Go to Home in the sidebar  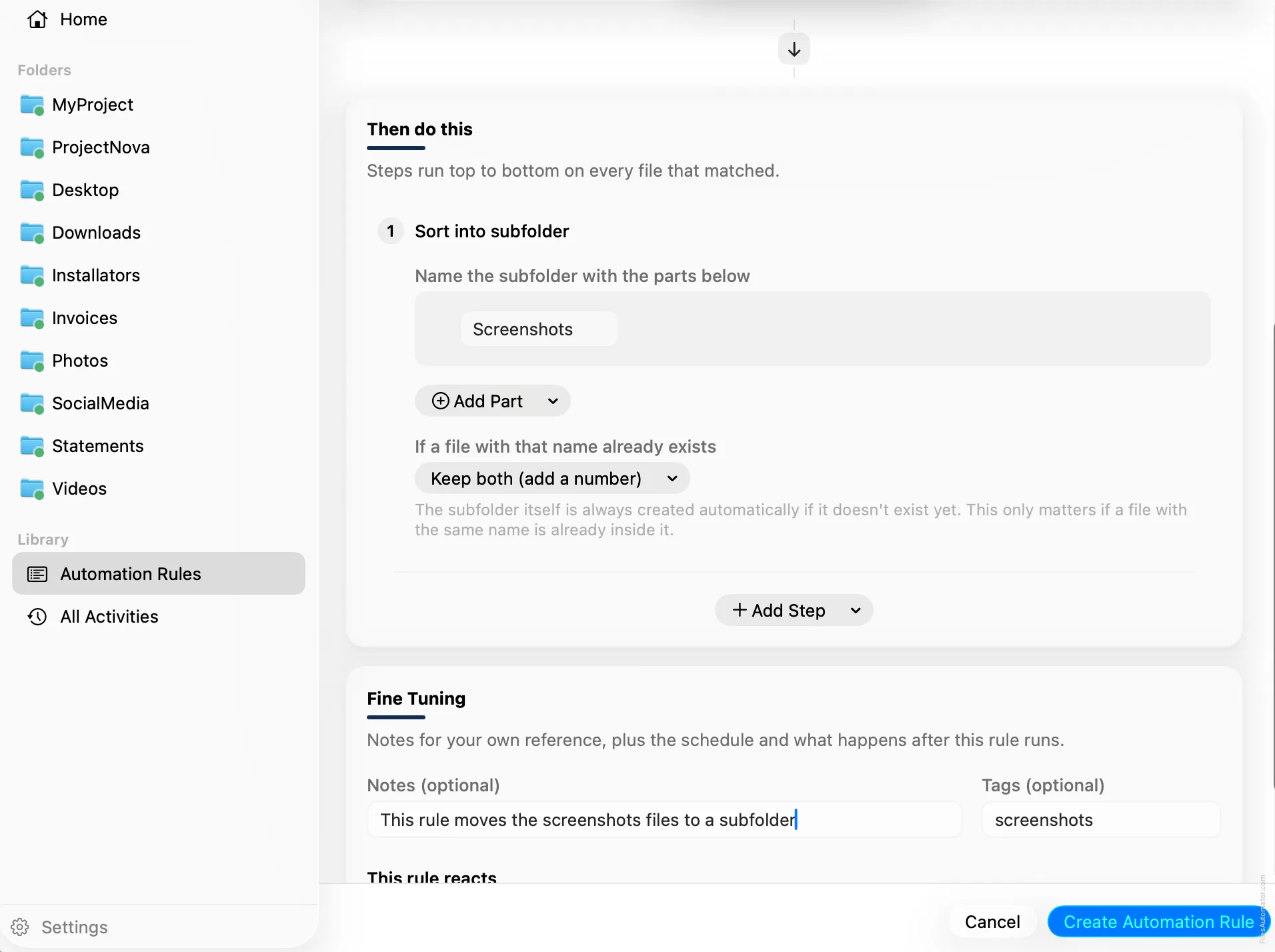tap(159, 19)
